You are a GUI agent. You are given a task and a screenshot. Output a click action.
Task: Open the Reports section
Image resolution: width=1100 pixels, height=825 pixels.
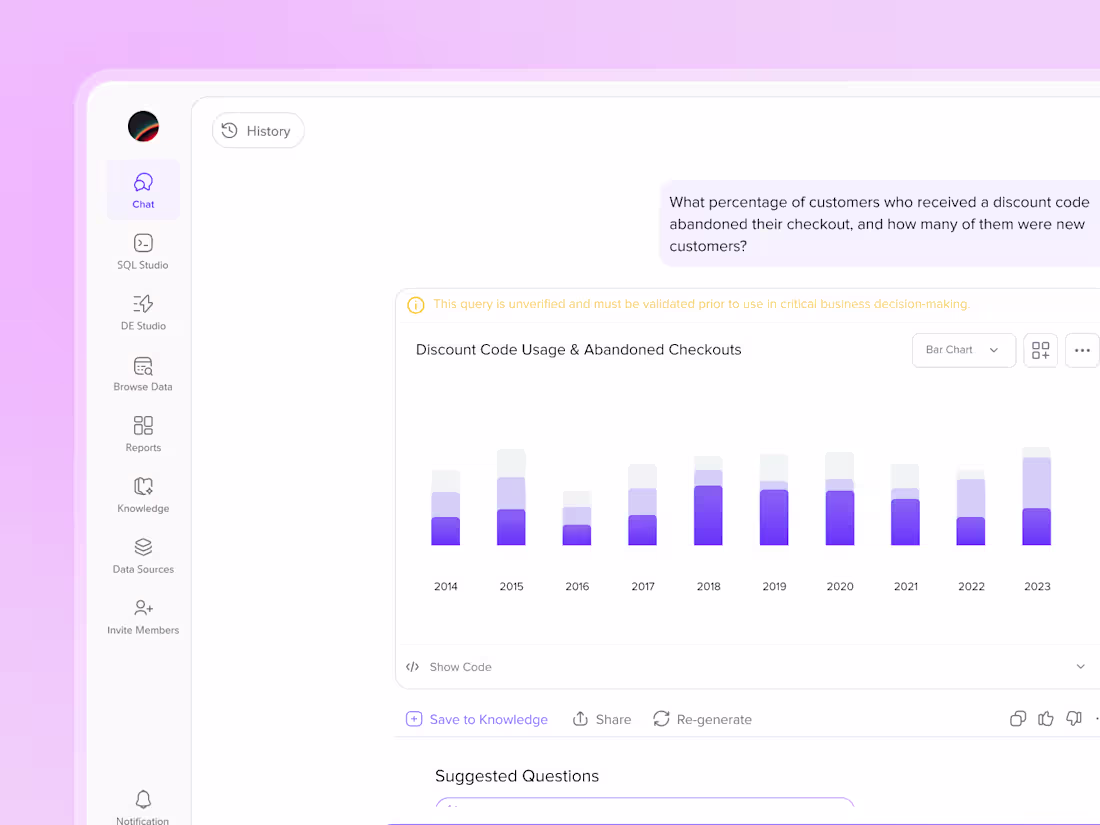coord(143,434)
